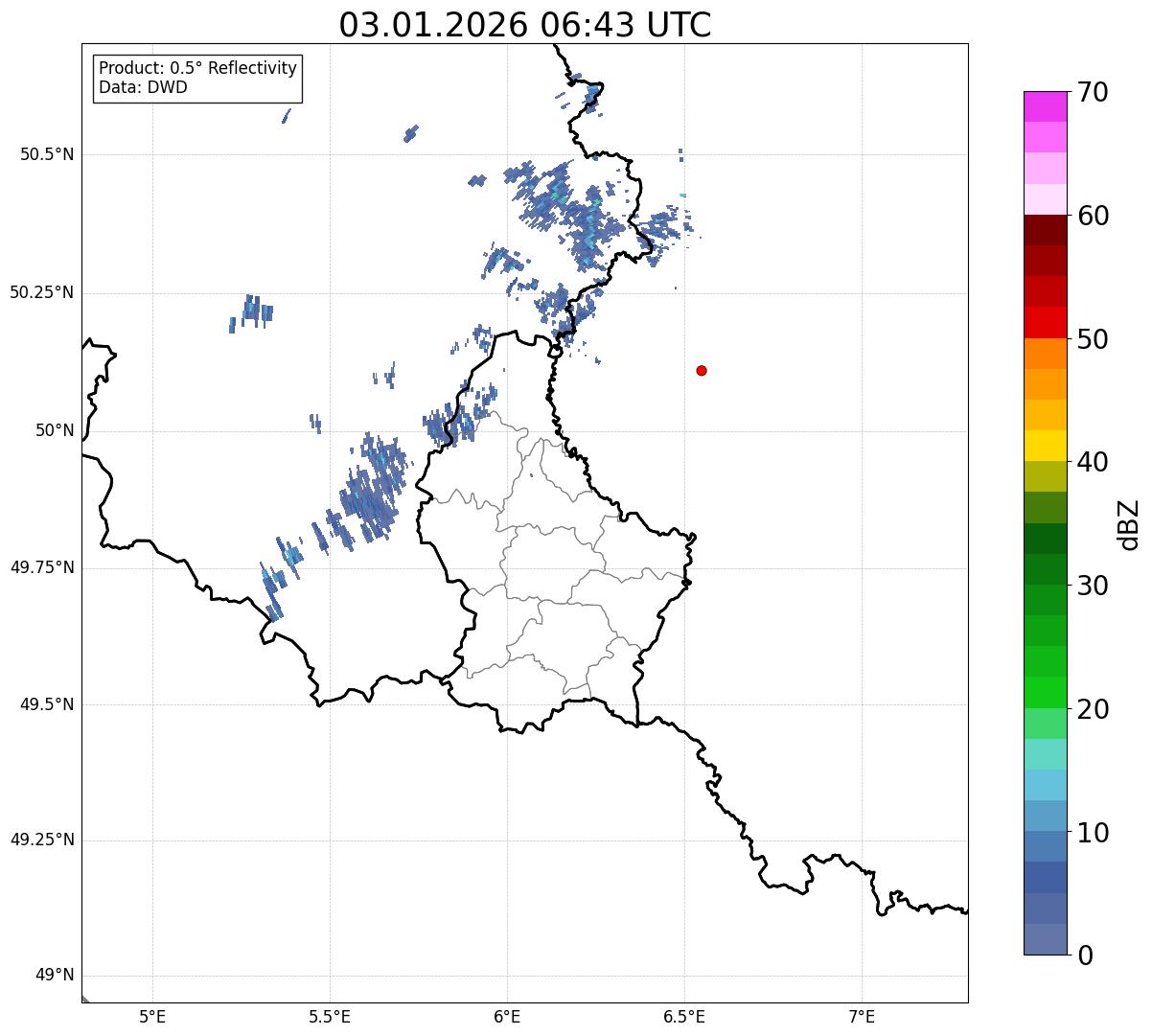
Task: Click the dBZ colorbar axis label
Action: (x=1128, y=524)
